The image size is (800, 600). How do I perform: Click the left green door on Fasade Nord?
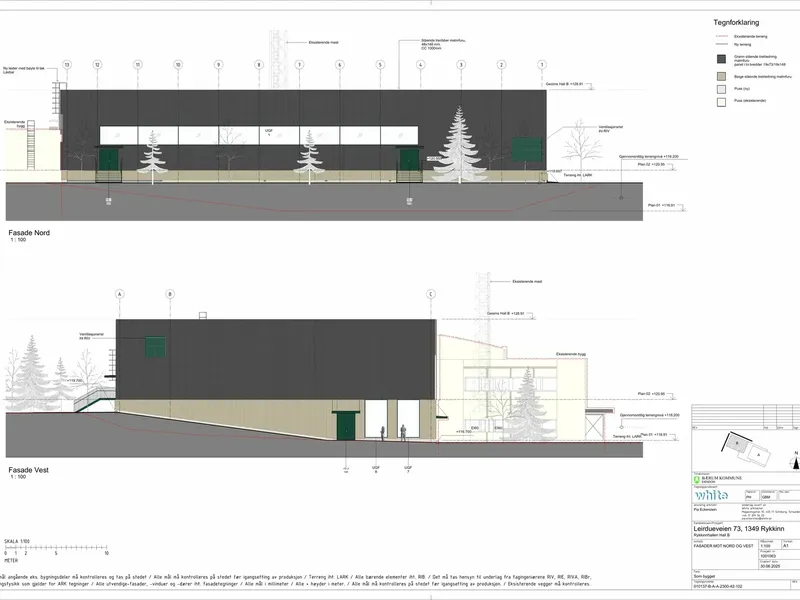pyautogui.click(x=108, y=160)
